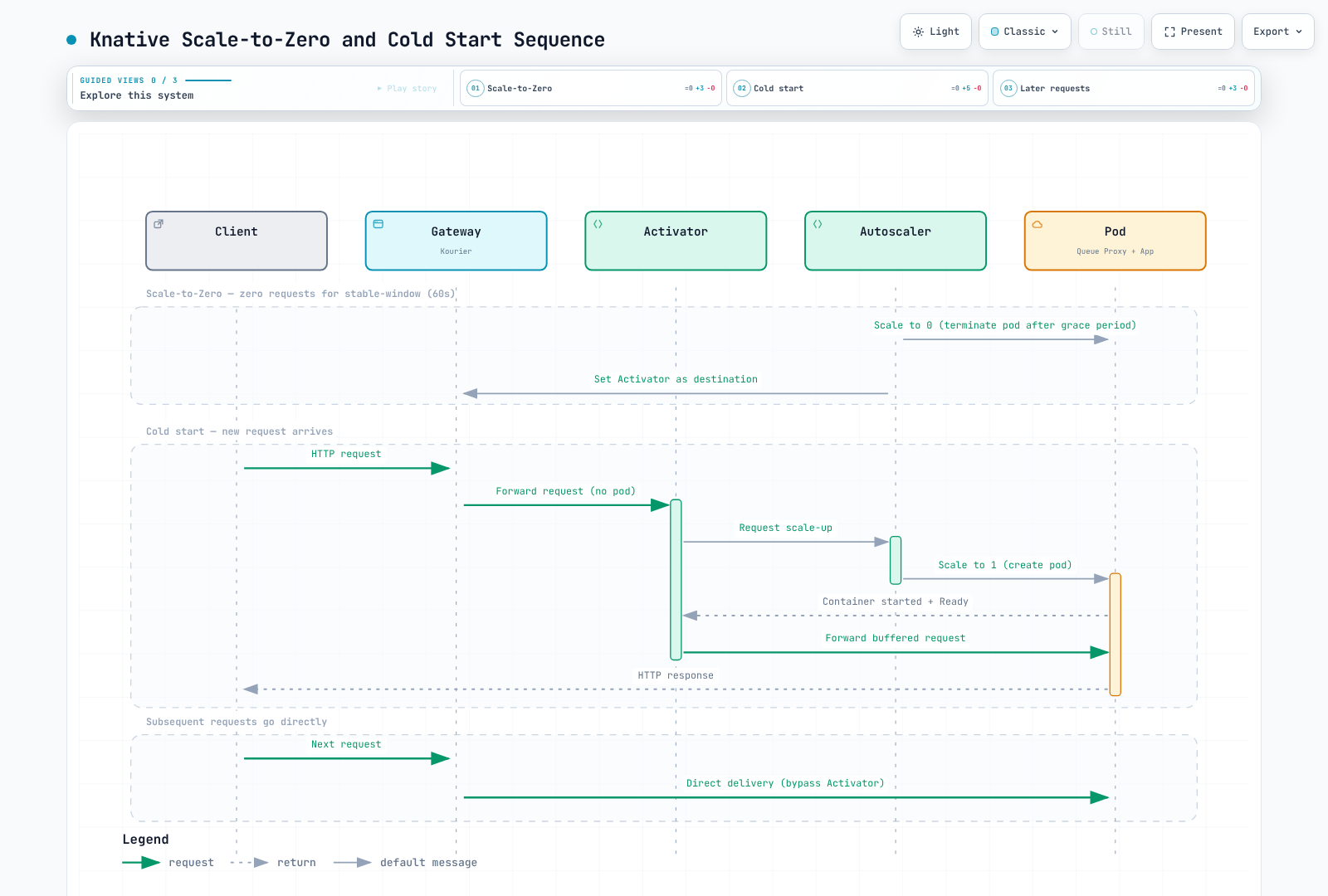This screenshot has width=1328, height=896.
Task: Click the Export chevron arrow
Action: [1299, 32]
